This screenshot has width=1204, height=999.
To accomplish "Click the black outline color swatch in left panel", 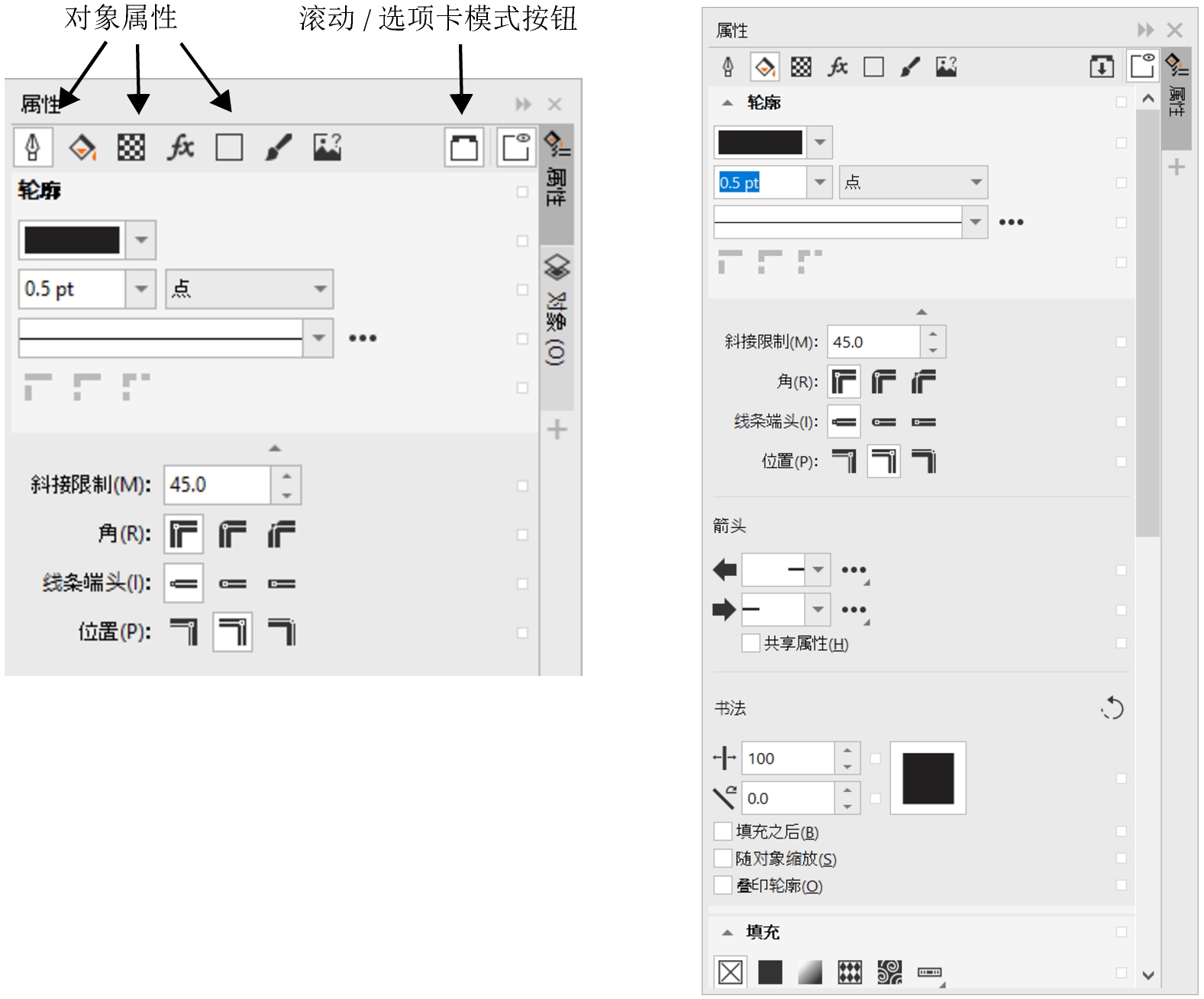I will tap(72, 240).
